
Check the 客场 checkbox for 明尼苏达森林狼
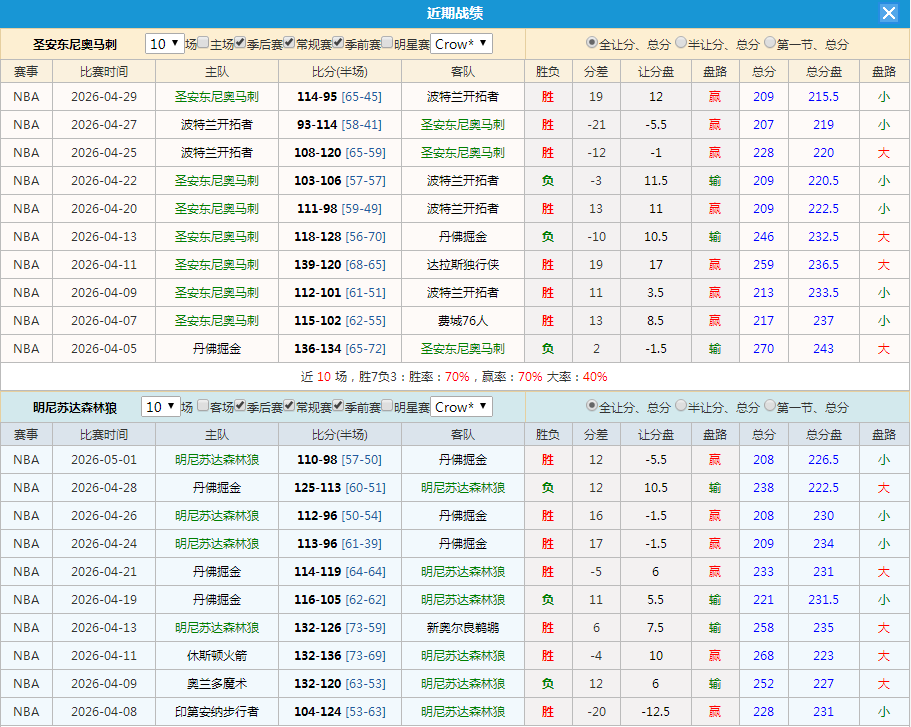[203, 405]
